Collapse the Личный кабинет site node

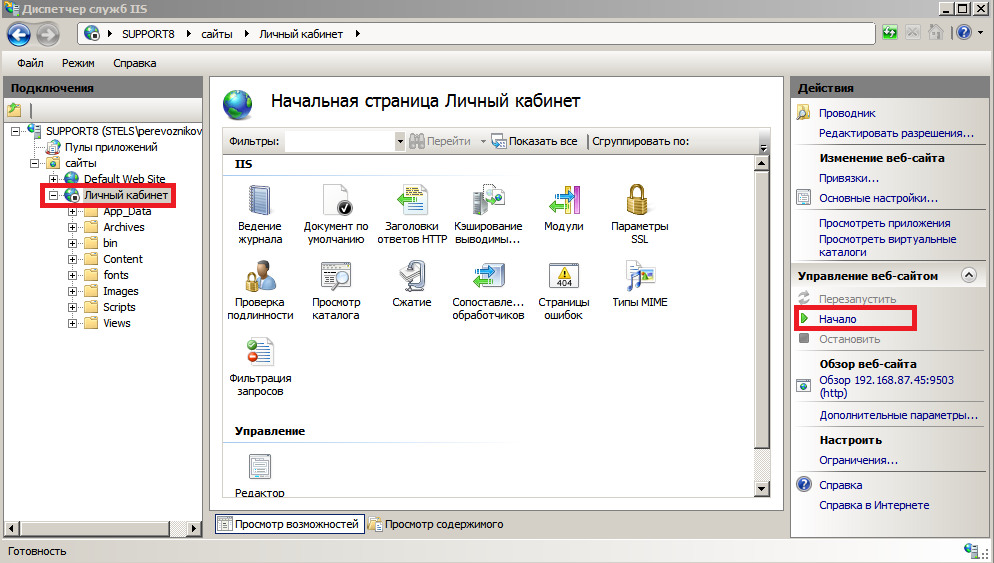(x=53, y=195)
